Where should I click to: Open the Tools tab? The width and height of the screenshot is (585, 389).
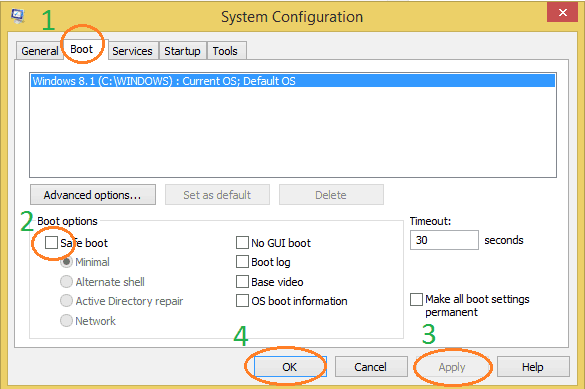pyautogui.click(x=225, y=51)
